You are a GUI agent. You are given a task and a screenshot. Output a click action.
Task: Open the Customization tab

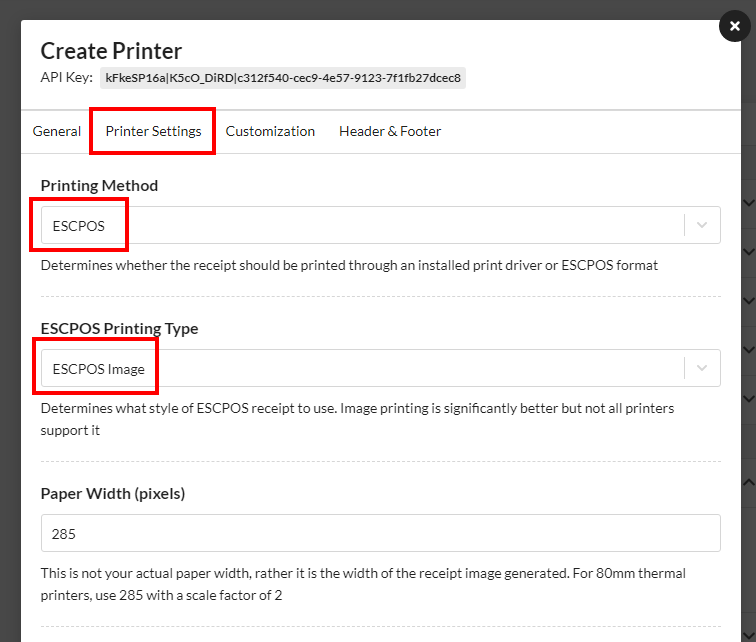coord(270,131)
